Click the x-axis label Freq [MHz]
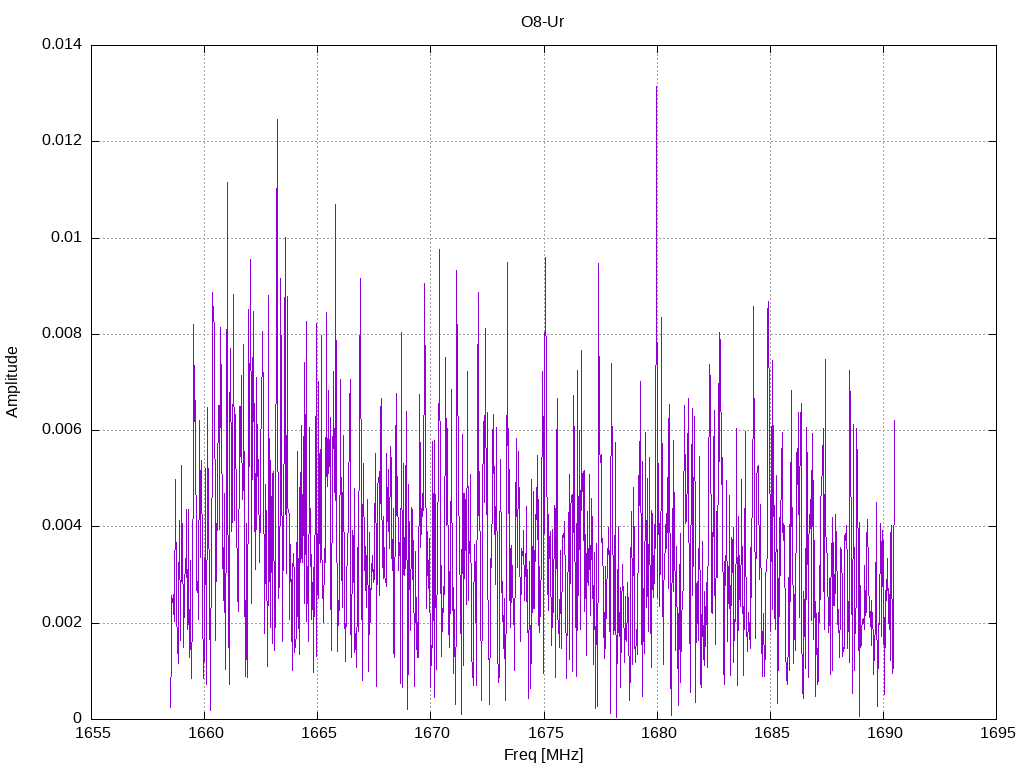This screenshot has height=768, width=1024. [543, 755]
